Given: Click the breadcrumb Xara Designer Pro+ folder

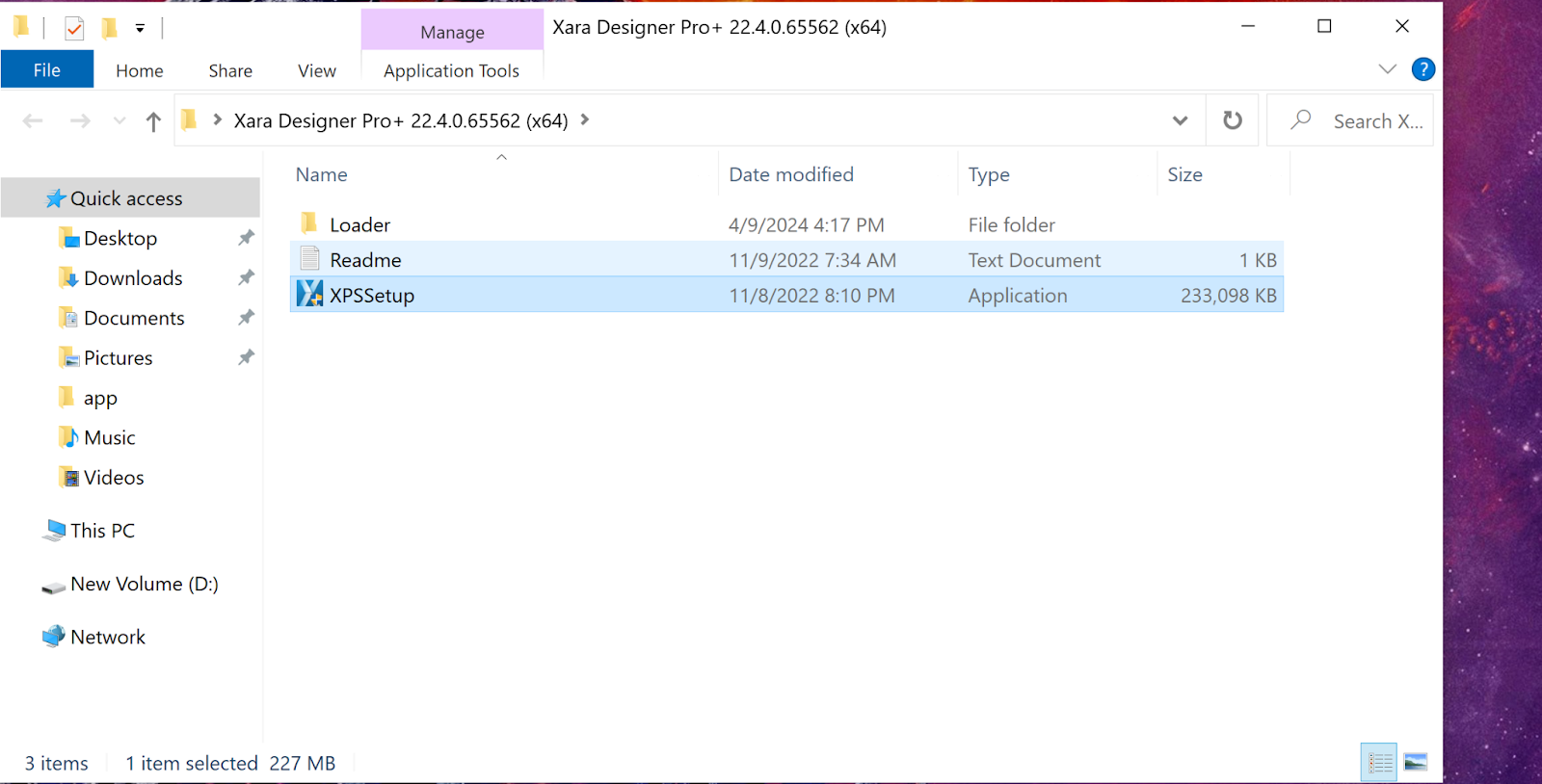Looking at the screenshot, I should [401, 120].
